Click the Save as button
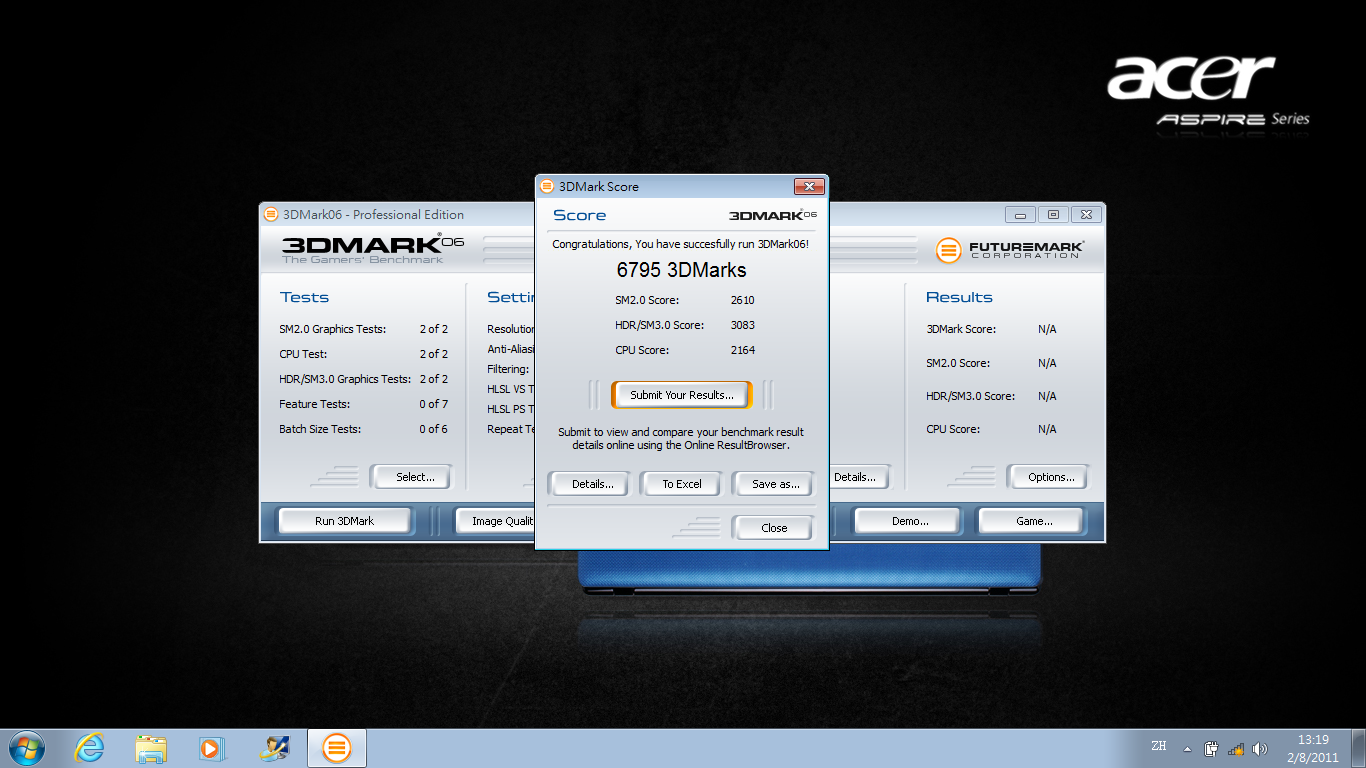The image size is (1366, 768). [x=775, y=484]
